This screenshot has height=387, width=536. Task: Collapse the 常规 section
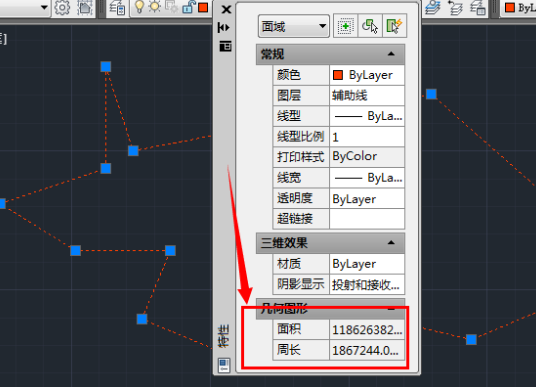click(x=391, y=54)
